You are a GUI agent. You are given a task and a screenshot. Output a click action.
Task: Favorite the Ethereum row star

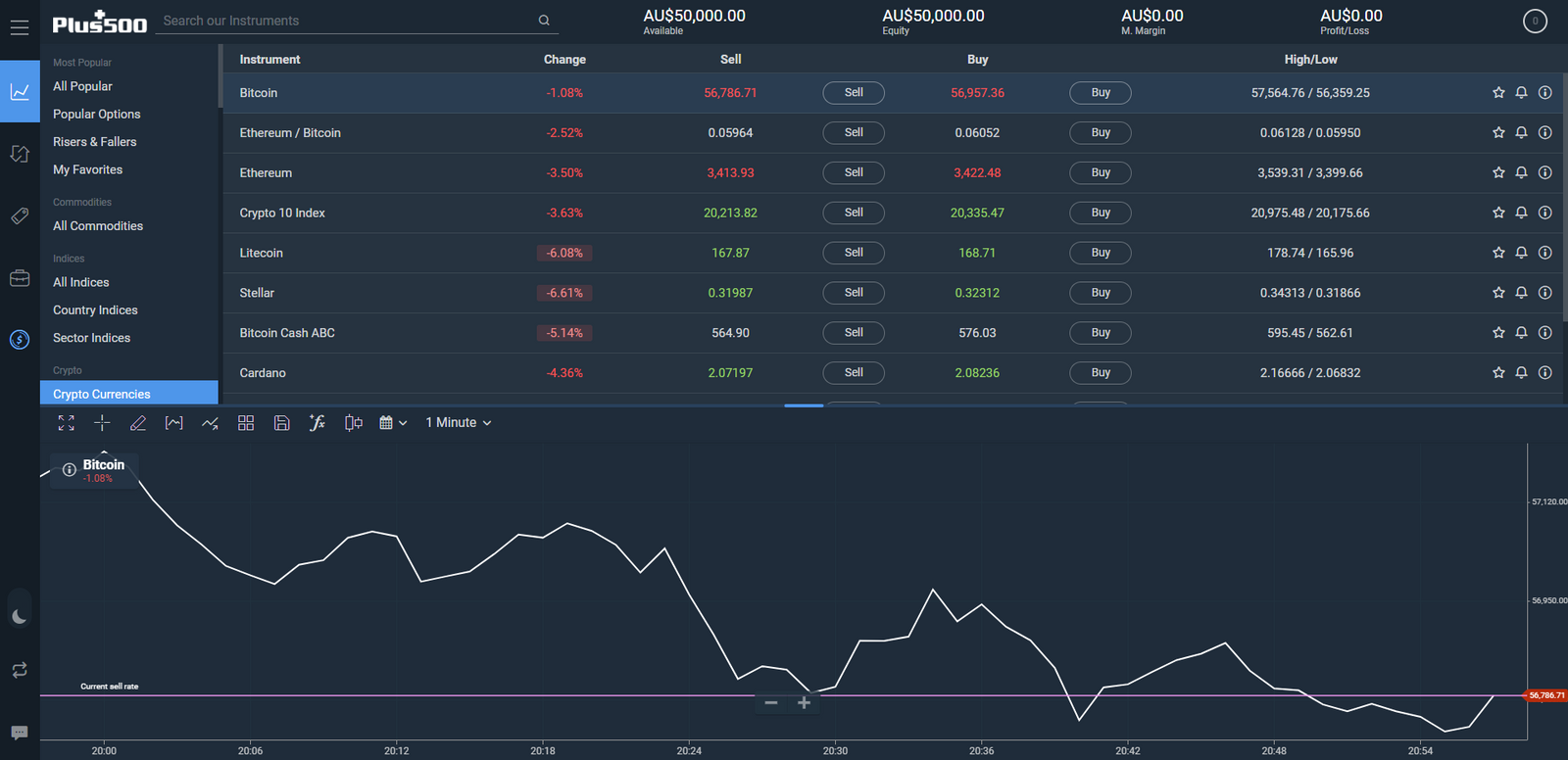[1498, 173]
